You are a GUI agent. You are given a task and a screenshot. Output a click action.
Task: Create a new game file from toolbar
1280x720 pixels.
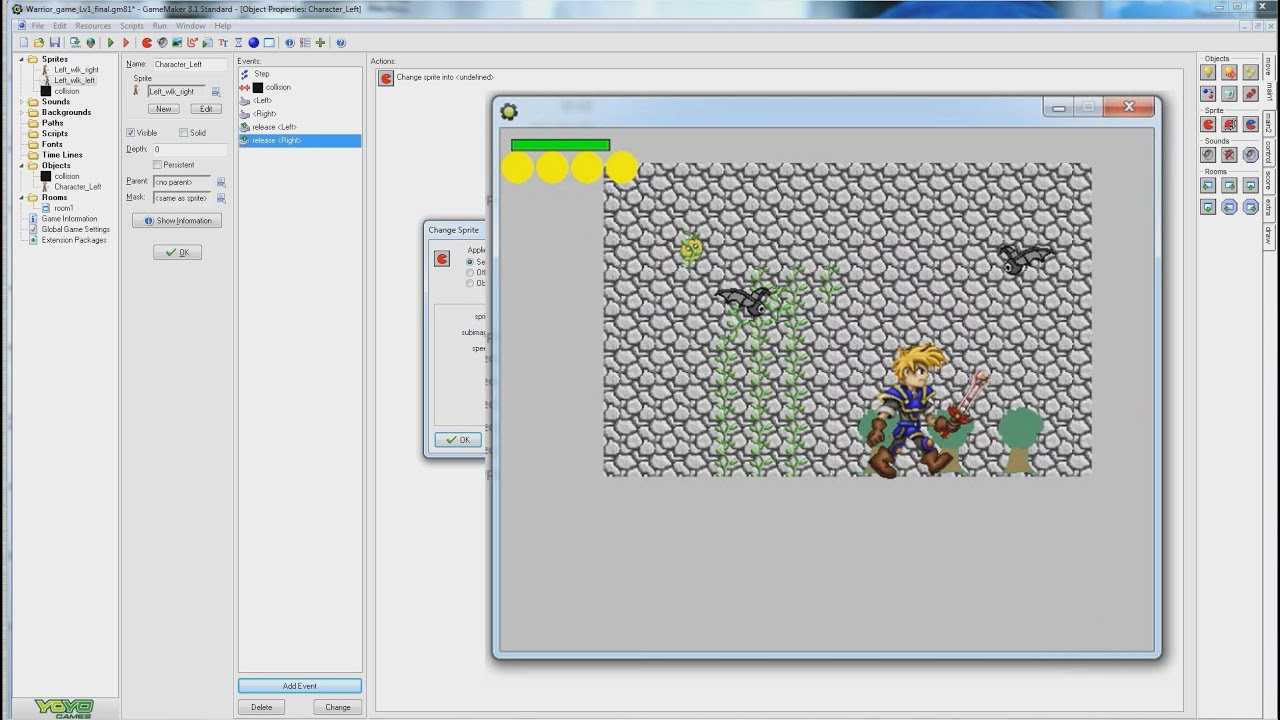[24, 43]
